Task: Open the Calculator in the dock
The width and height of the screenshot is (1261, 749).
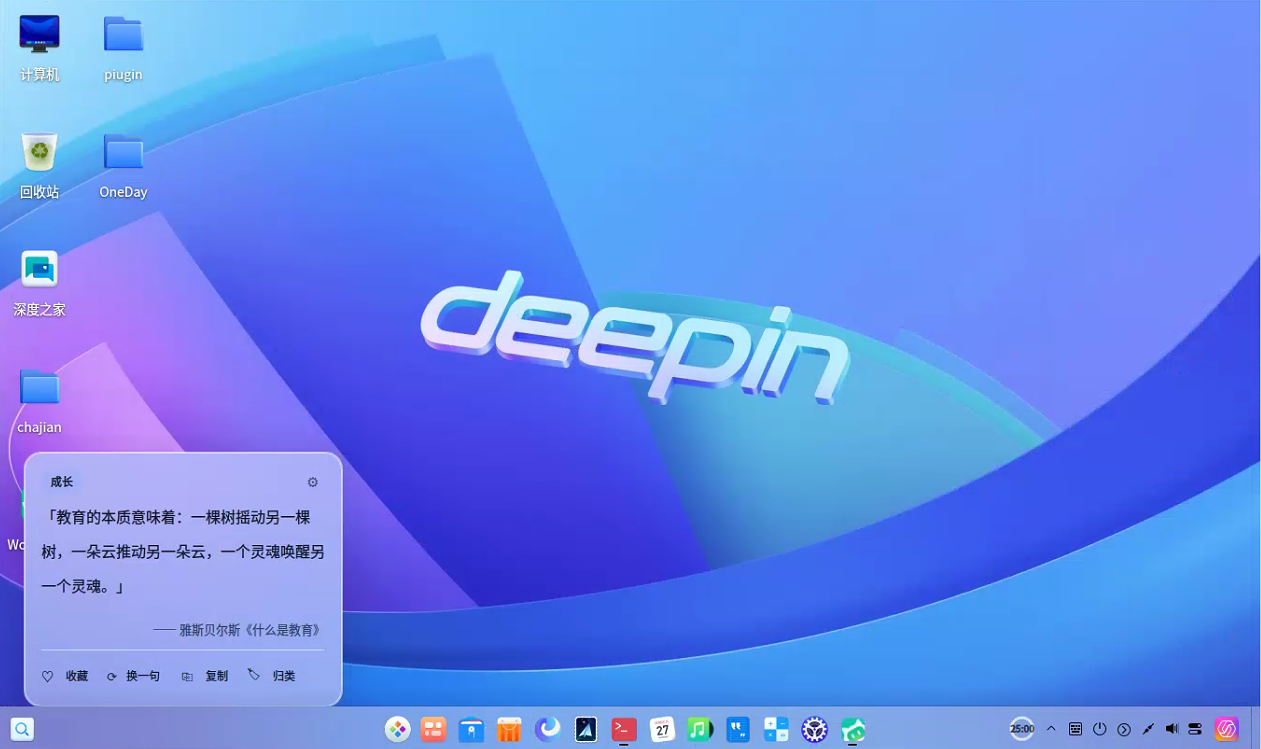Action: coord(776,729)
